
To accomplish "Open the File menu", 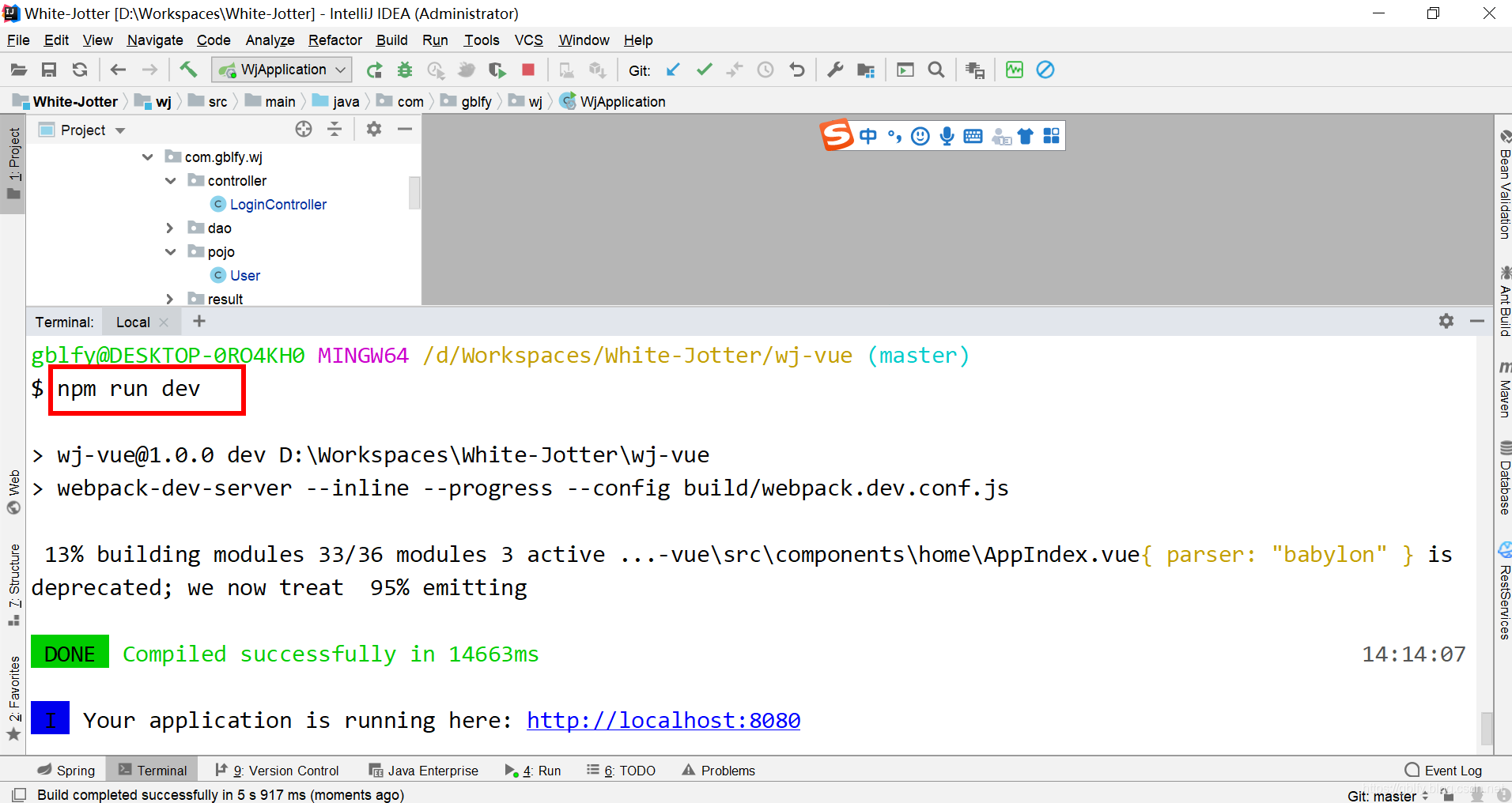I will [18, 40].
